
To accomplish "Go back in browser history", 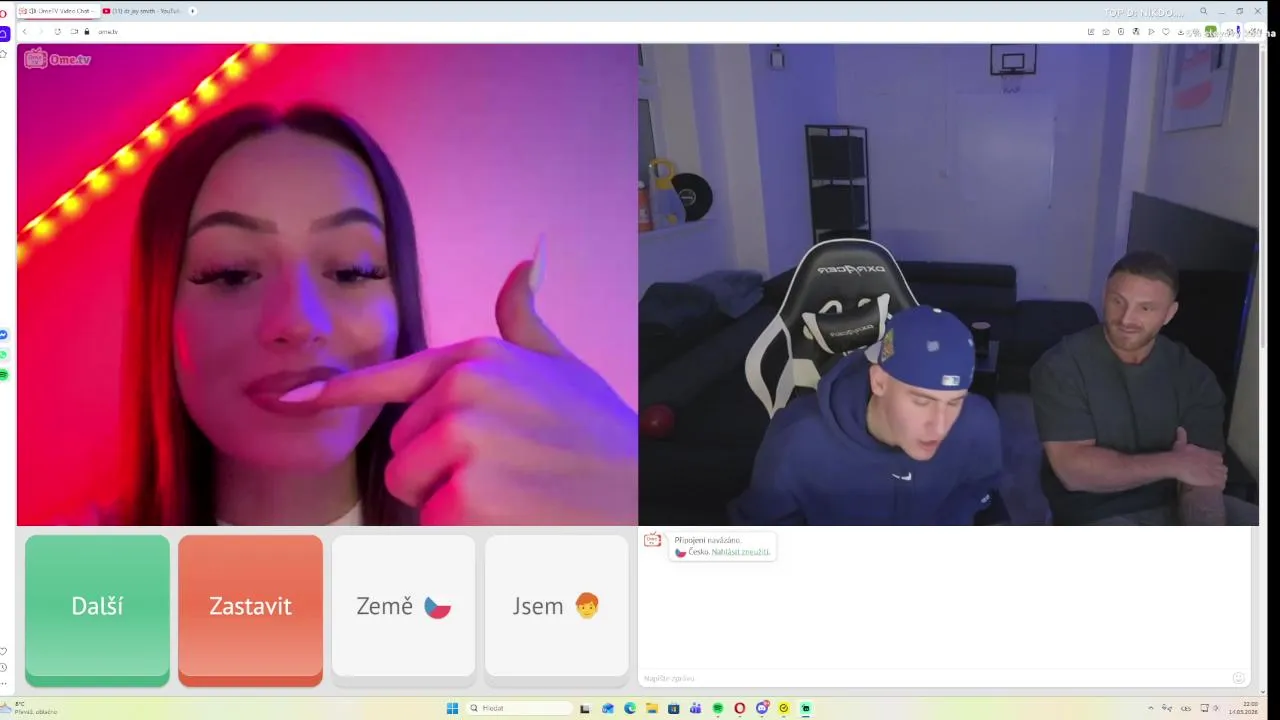I will coord(25,32).
